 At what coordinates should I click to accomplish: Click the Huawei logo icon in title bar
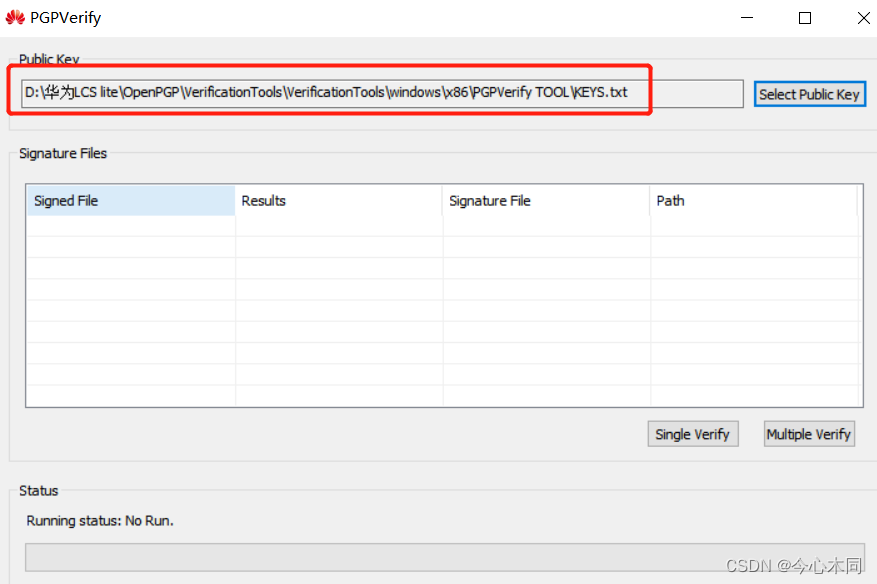tap(15, 18)
